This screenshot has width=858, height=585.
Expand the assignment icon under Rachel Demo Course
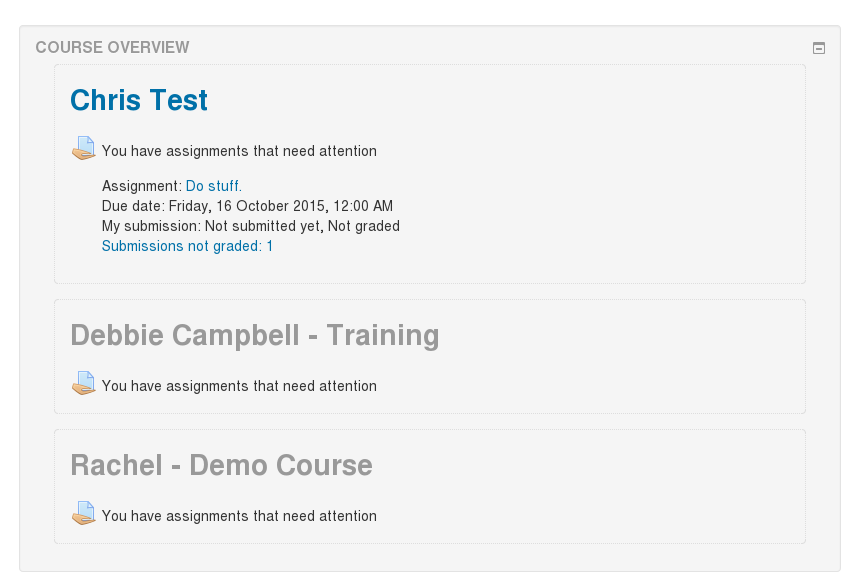click(x=84, y=513)
